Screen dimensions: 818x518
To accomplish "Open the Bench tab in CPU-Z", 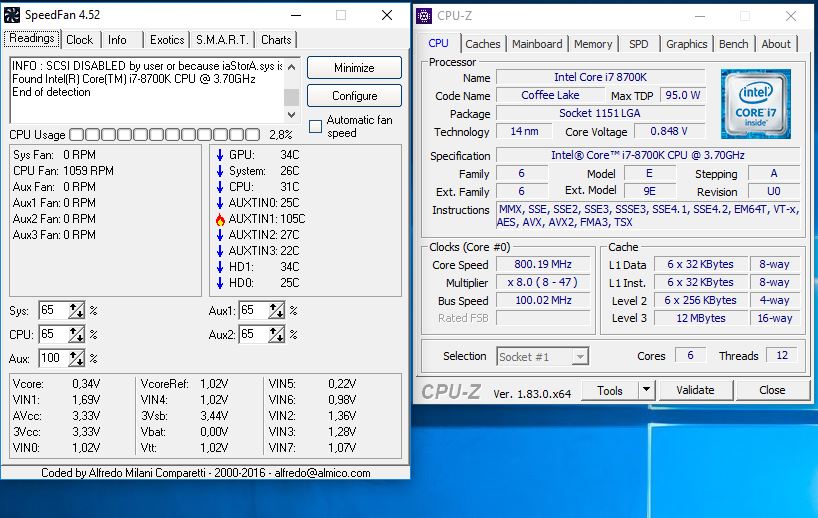I will click(x=733, y=44).
